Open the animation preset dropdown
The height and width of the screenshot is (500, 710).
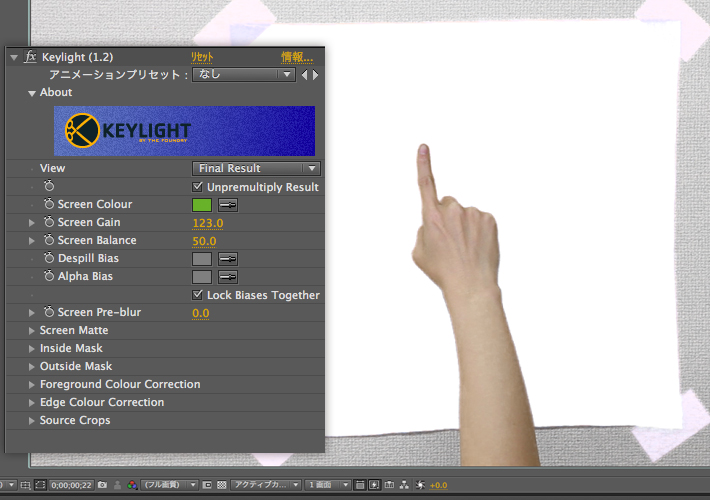[244, 75]
